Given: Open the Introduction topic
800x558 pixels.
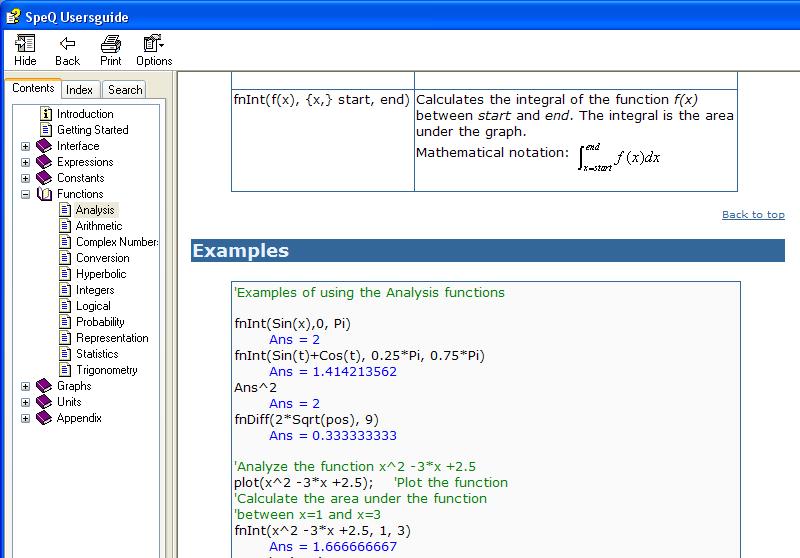Looking at the screenshot, I should point(85,114).
